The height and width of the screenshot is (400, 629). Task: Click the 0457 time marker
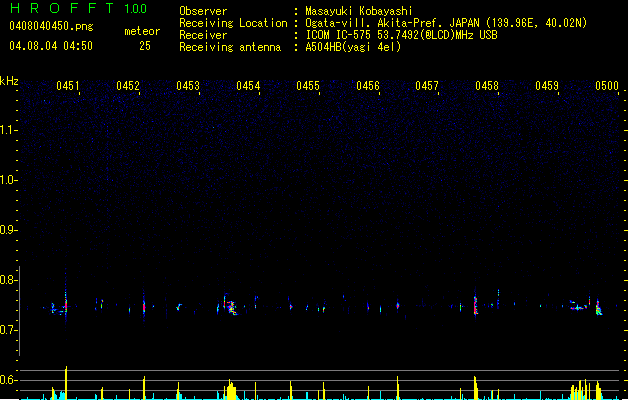click(x=427, y=86)
